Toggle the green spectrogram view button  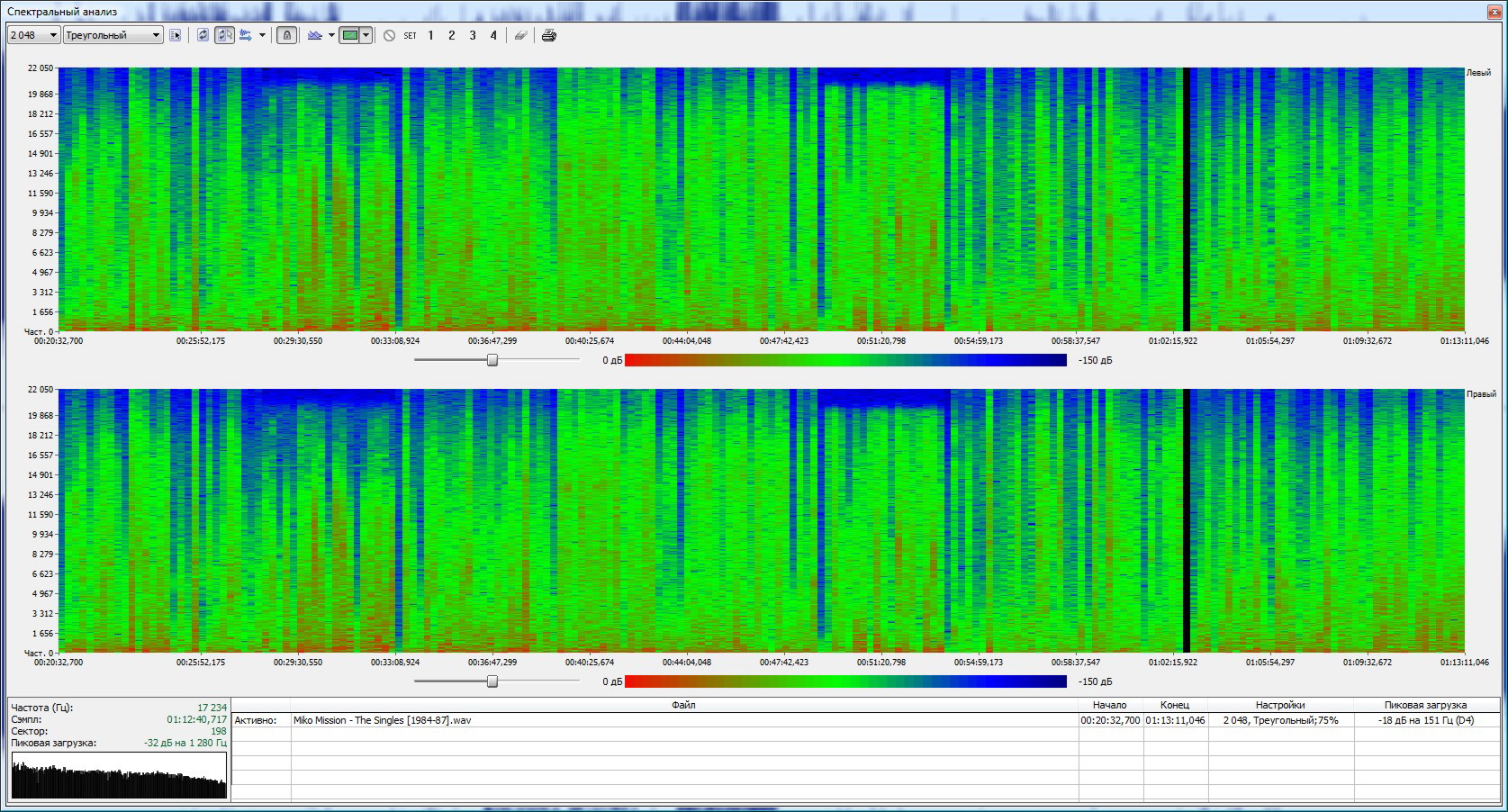(x=350, y=35)
